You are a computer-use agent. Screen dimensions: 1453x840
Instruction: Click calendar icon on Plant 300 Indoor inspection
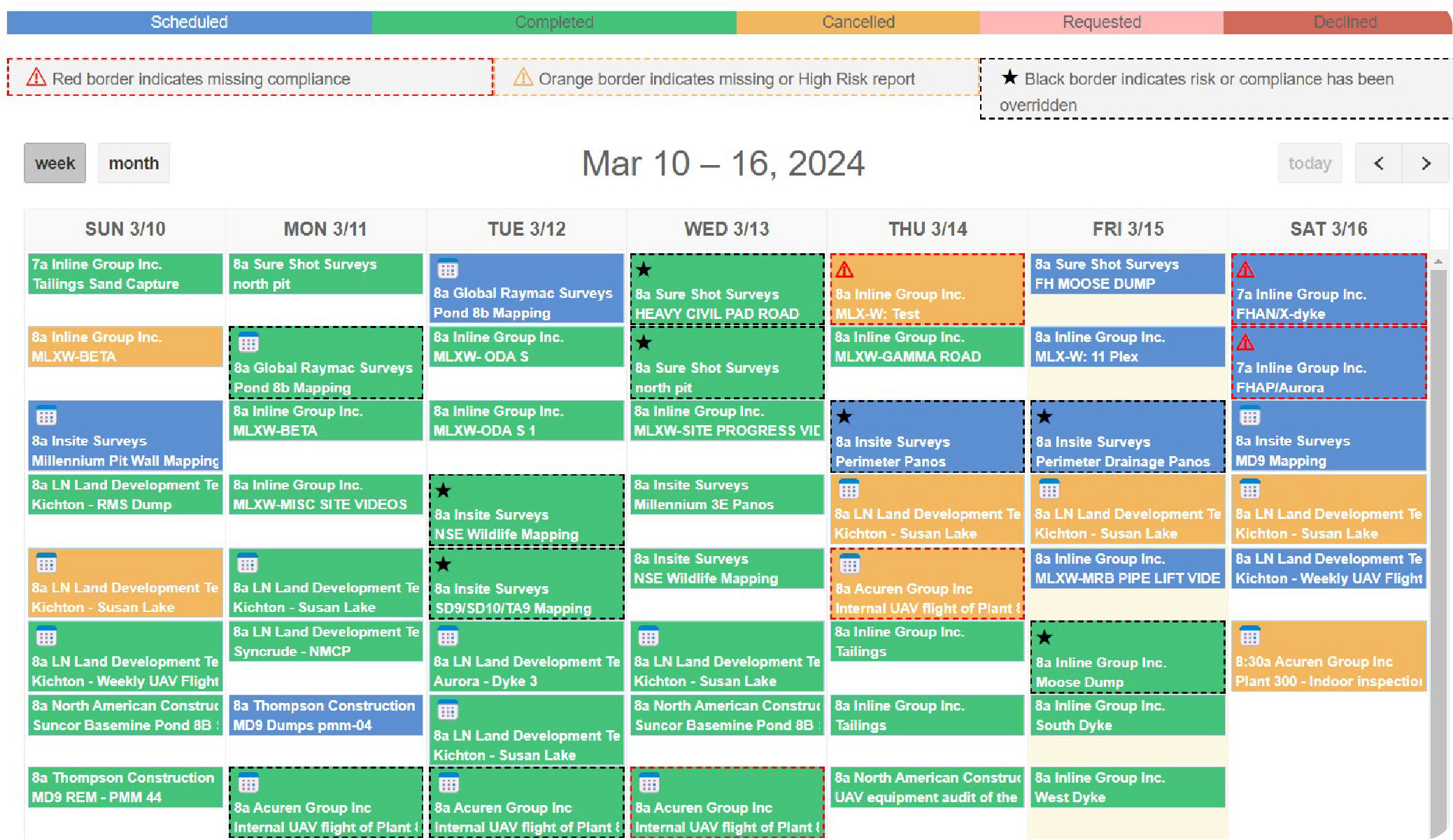tap(1249, 636)
